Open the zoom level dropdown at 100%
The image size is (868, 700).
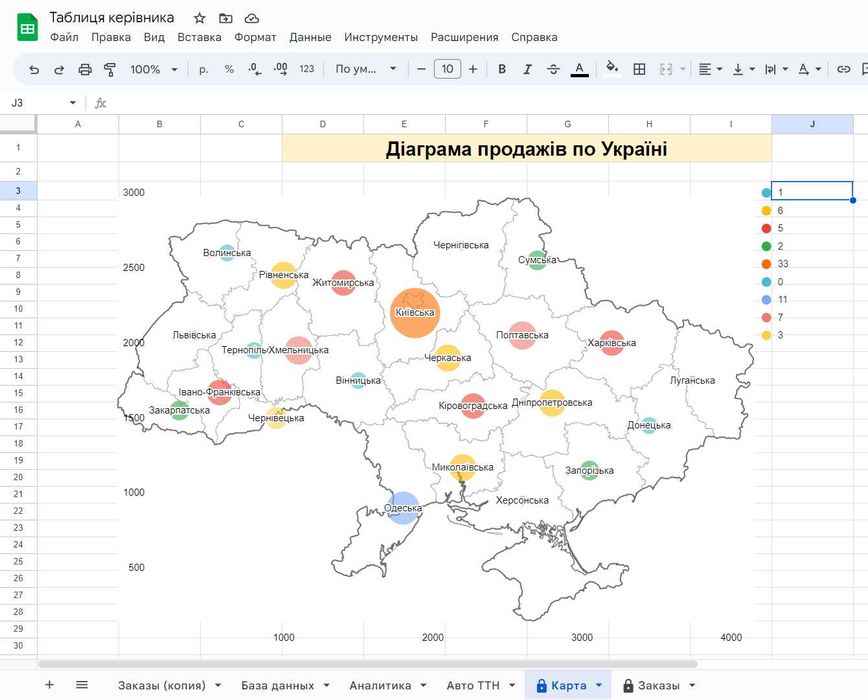[154, 69]
